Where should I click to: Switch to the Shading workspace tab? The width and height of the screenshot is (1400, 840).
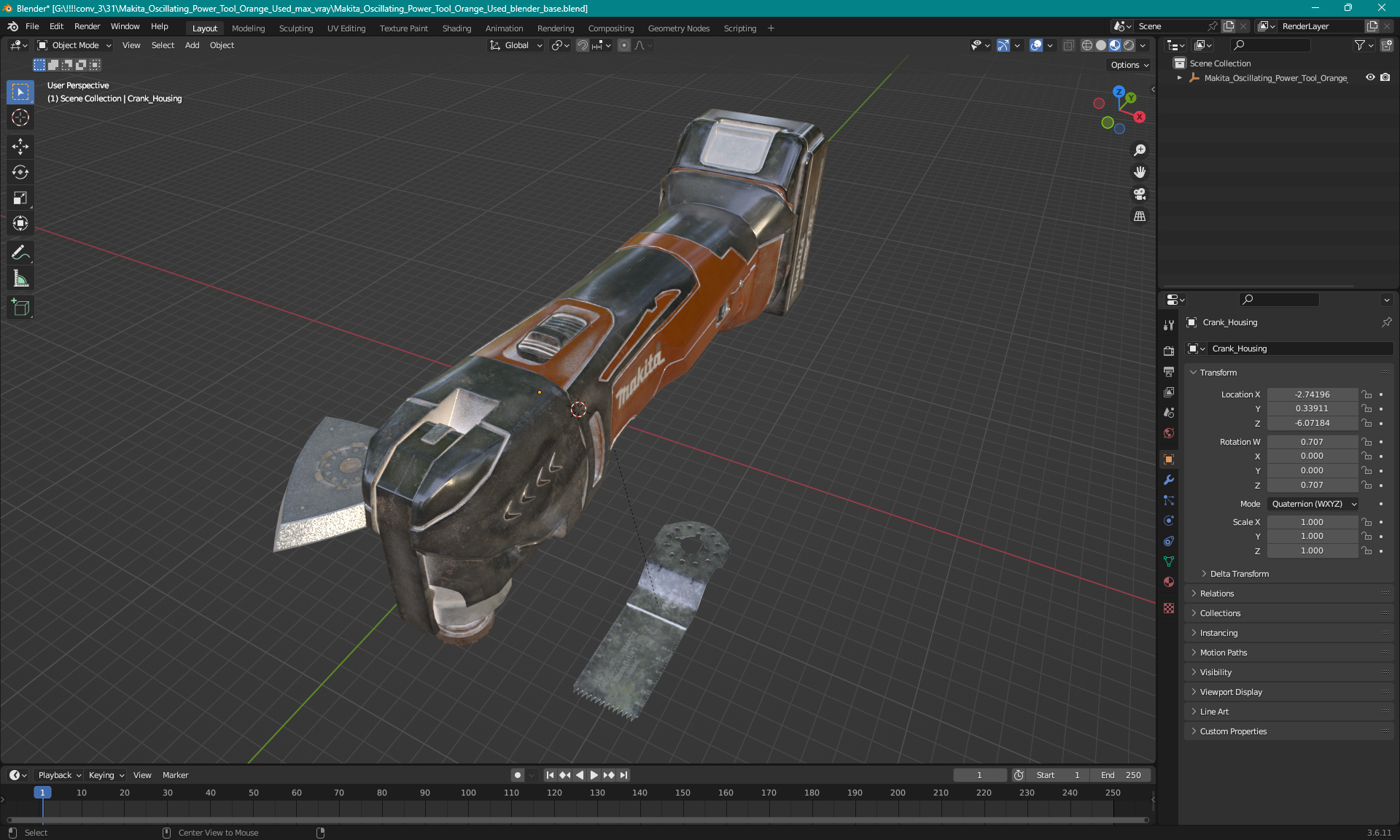pos(456,28)
